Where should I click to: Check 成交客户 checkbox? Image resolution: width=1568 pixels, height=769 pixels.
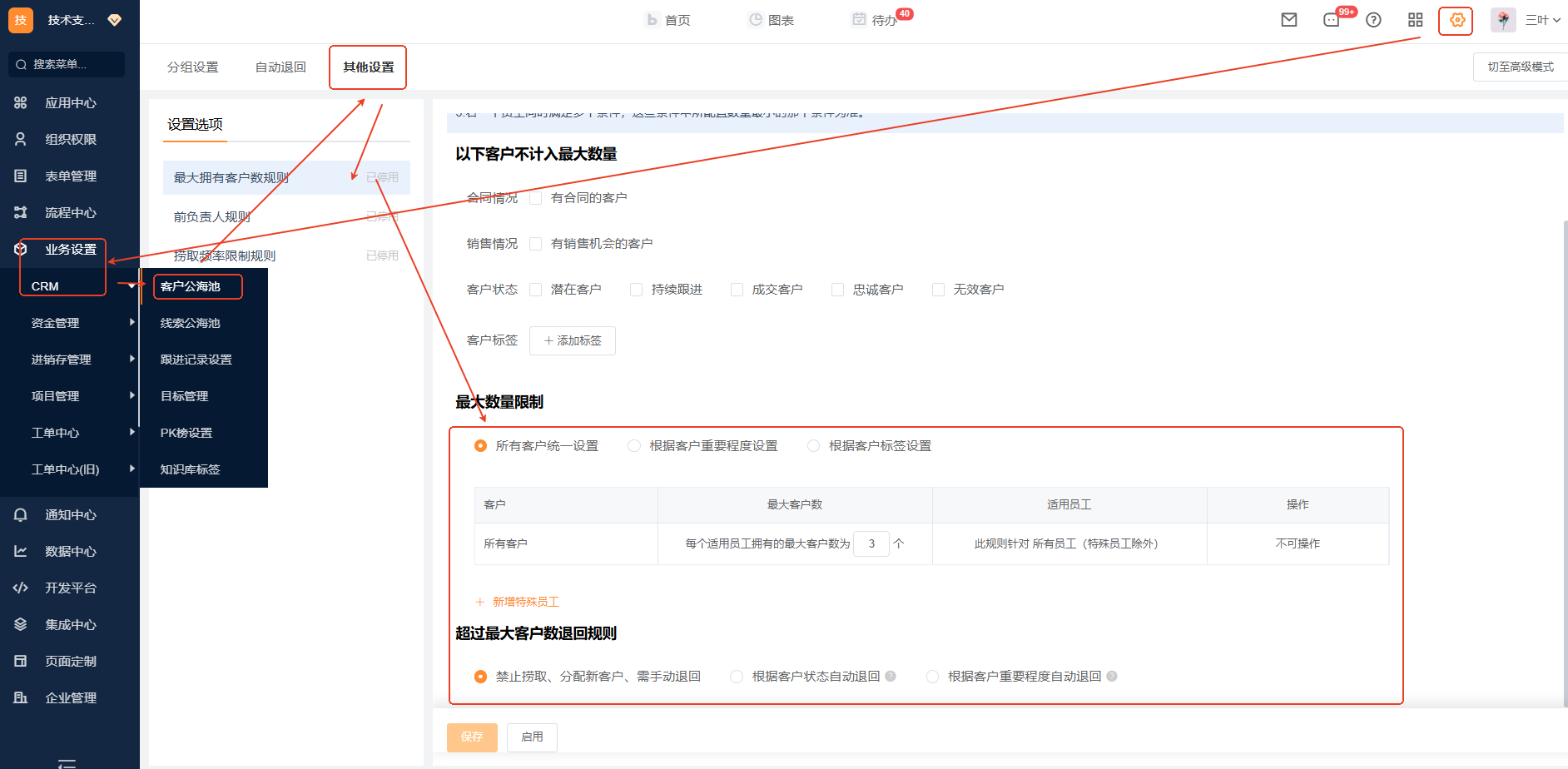(737, 289)
